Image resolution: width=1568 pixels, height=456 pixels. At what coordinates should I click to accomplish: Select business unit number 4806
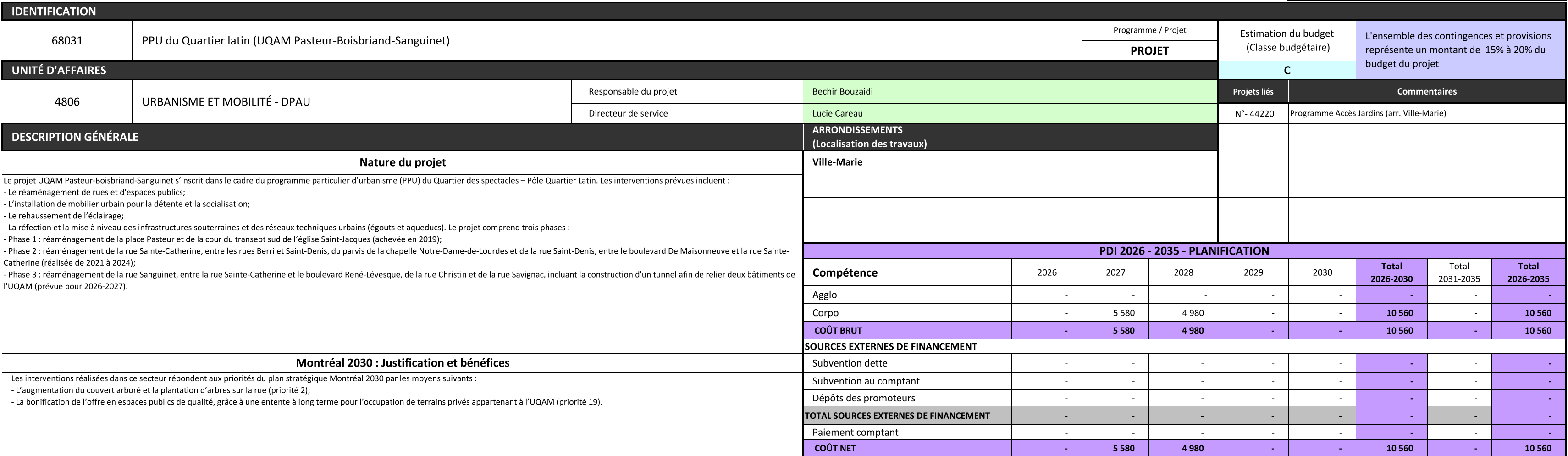[67, 102]
